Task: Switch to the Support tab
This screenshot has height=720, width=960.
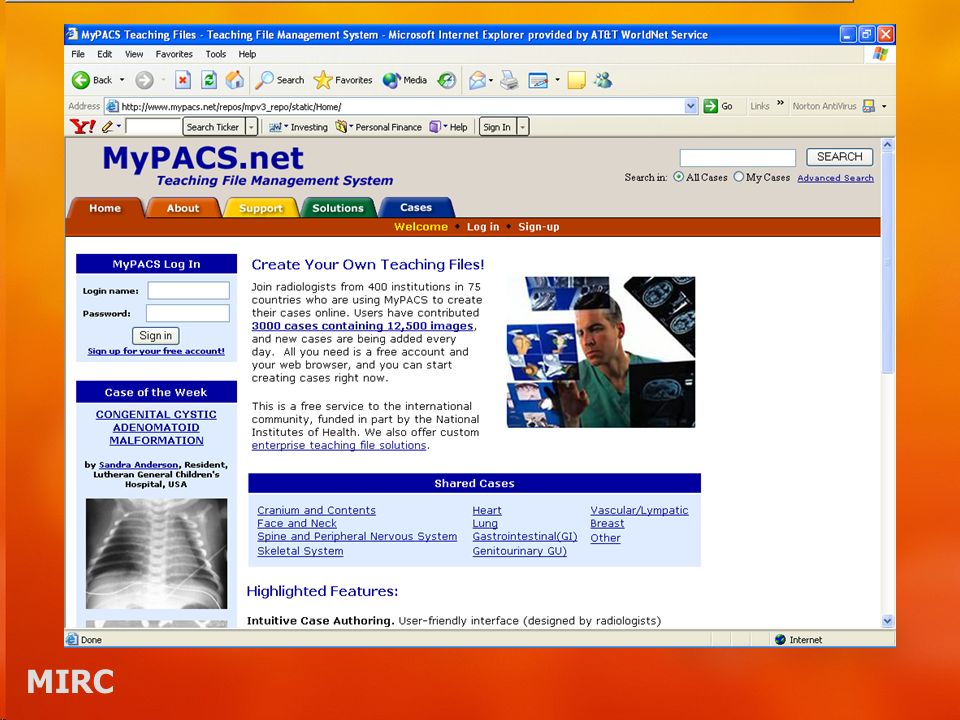Action: click(261, 208)
